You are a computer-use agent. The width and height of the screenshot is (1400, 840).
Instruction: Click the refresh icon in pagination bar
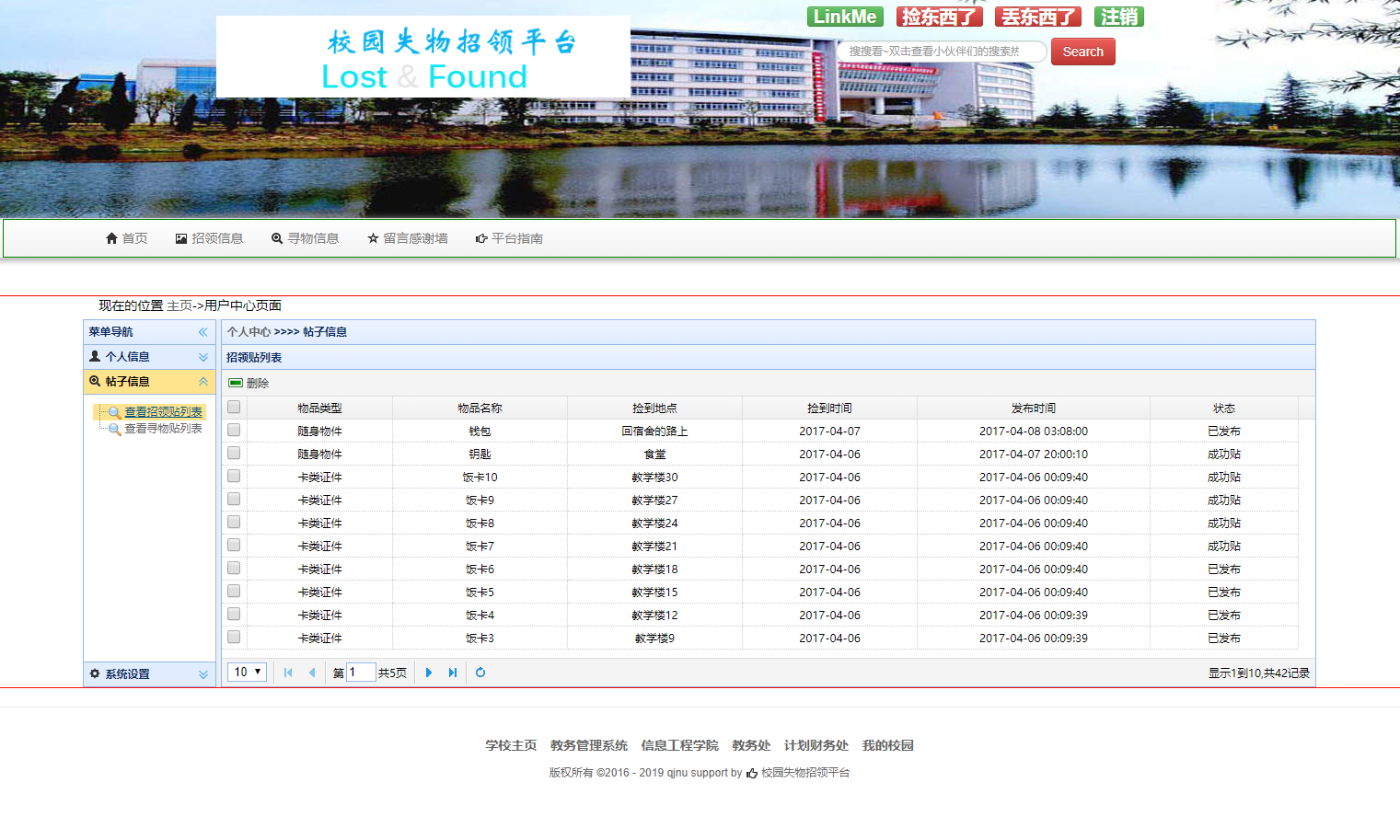[480, 673]
